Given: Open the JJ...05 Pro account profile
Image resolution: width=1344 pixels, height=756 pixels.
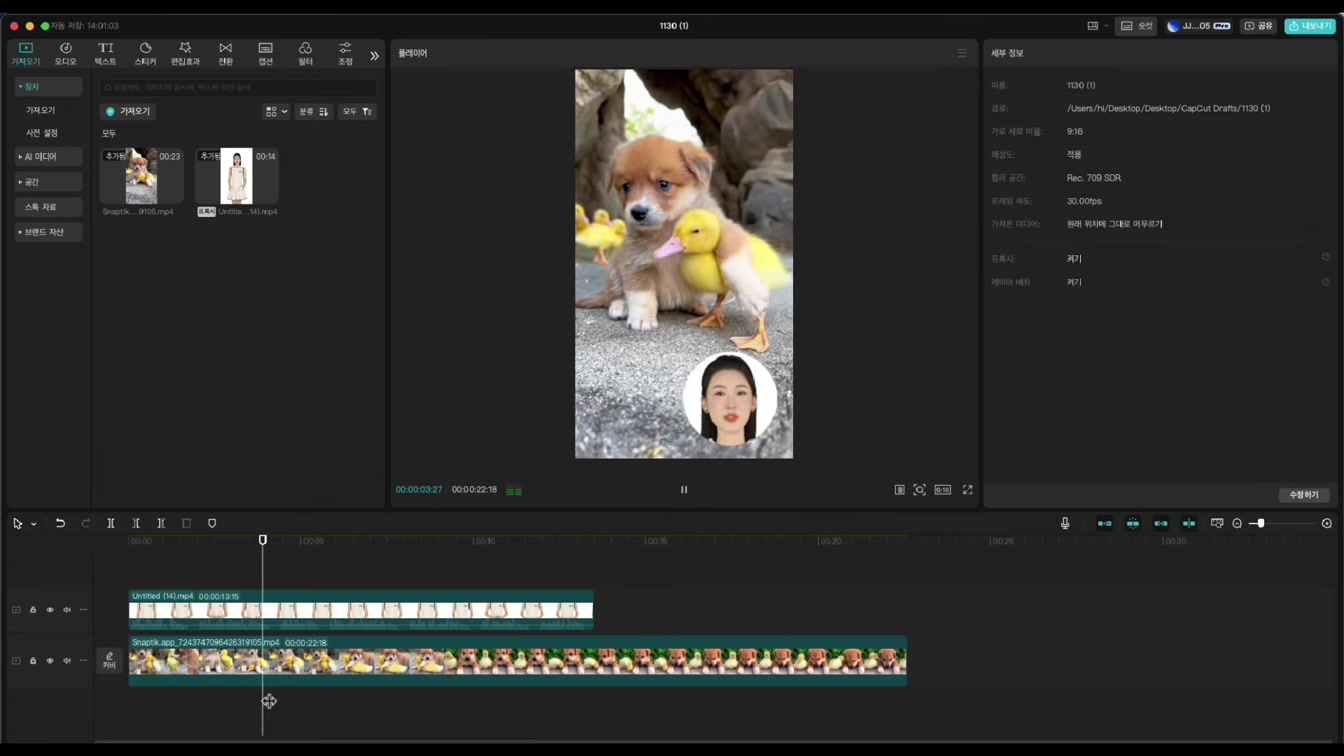Looking at the screenshot, I should pyautogui.click(x=1198, y=26).
